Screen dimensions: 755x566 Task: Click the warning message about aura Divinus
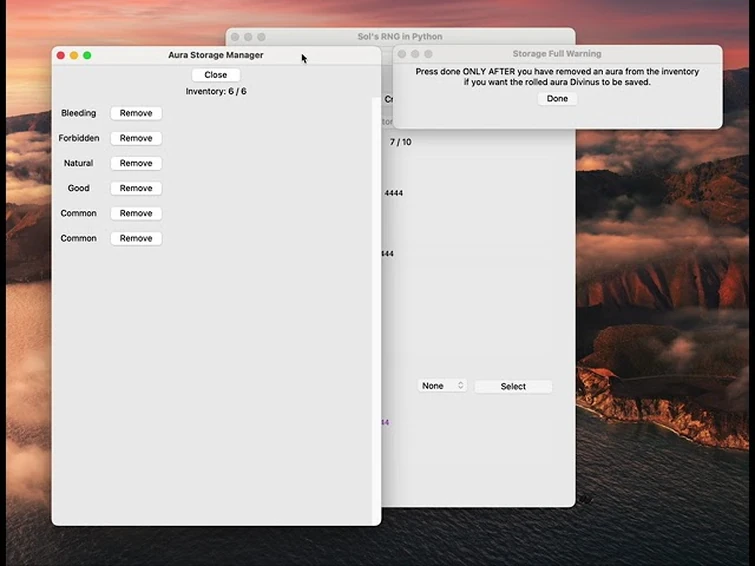557,77
